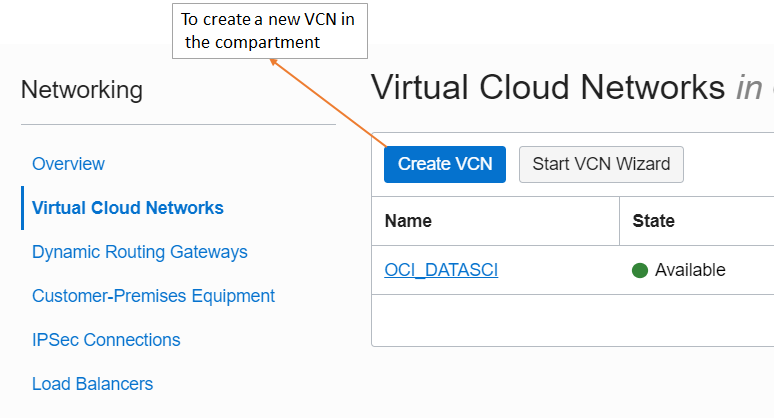This screenshot has height=418, width=774.
Task: Open the IPSec Connections page
Action: [106, 340]
